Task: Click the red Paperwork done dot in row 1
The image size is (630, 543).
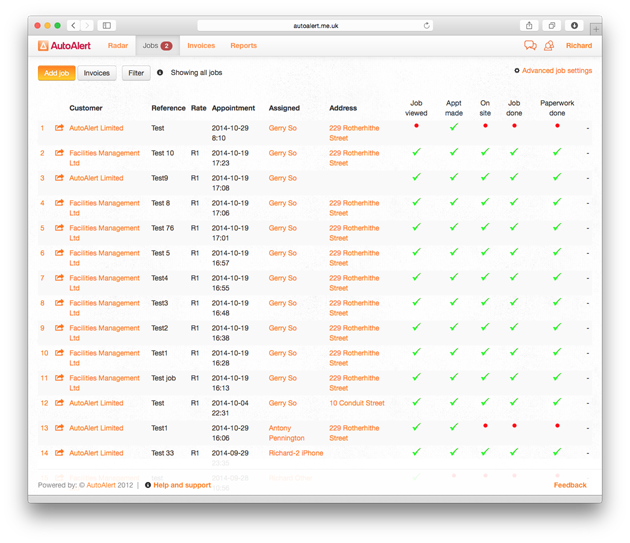Action: [557, 126]
